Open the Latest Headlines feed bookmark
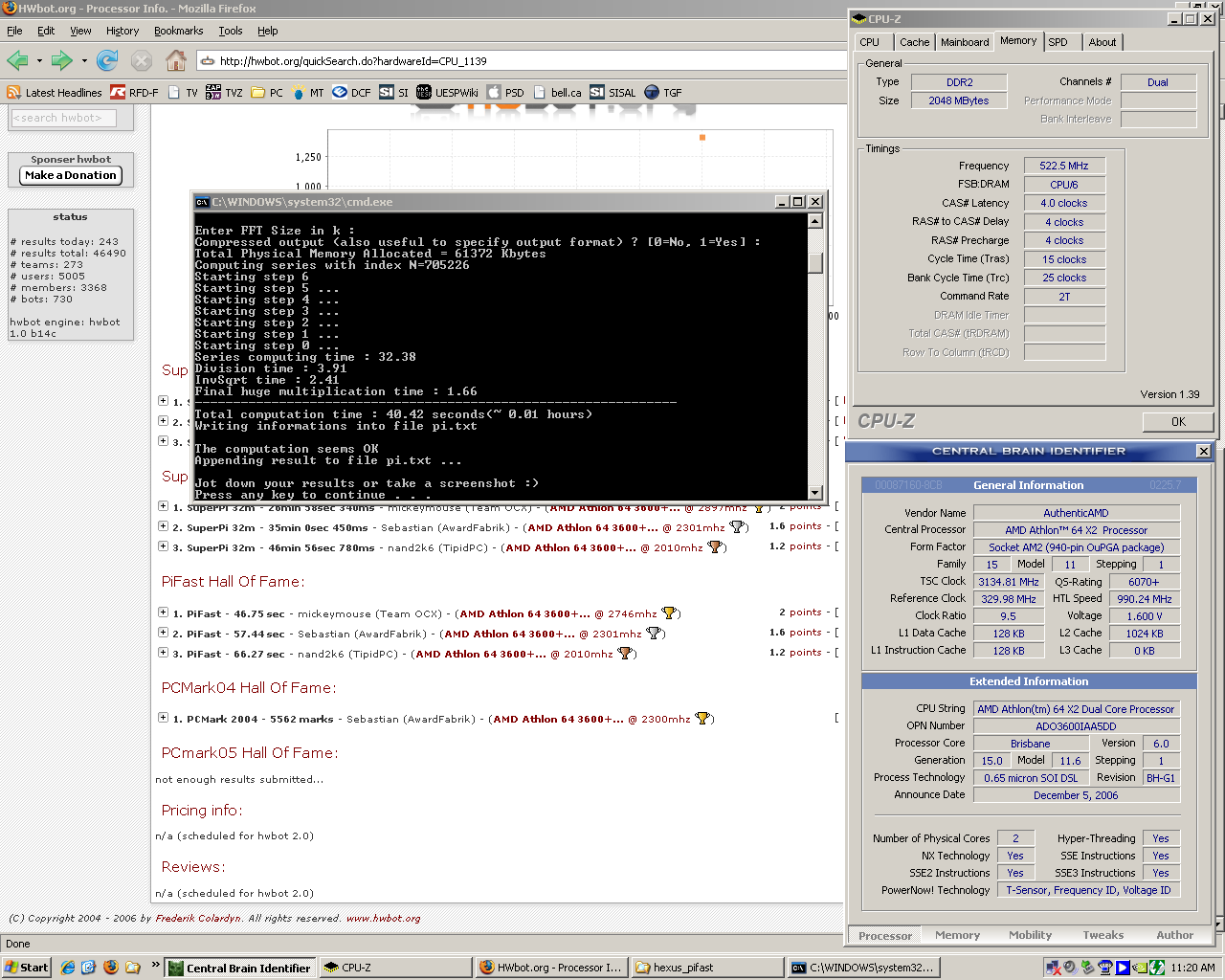Viewport: 1225px width, 980px height. (x=55, y=93)
